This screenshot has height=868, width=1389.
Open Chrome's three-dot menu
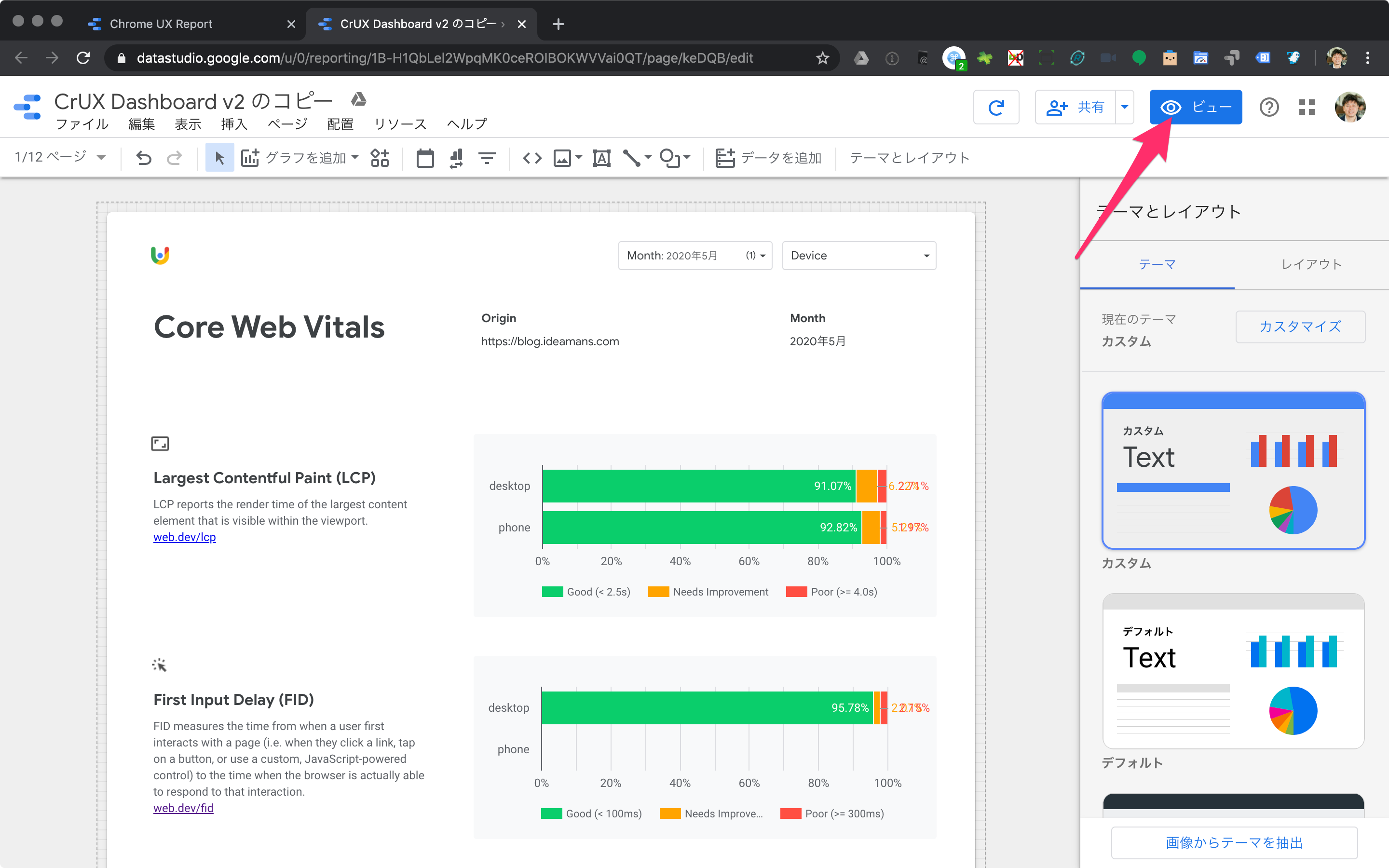(x=1368, y=58)
